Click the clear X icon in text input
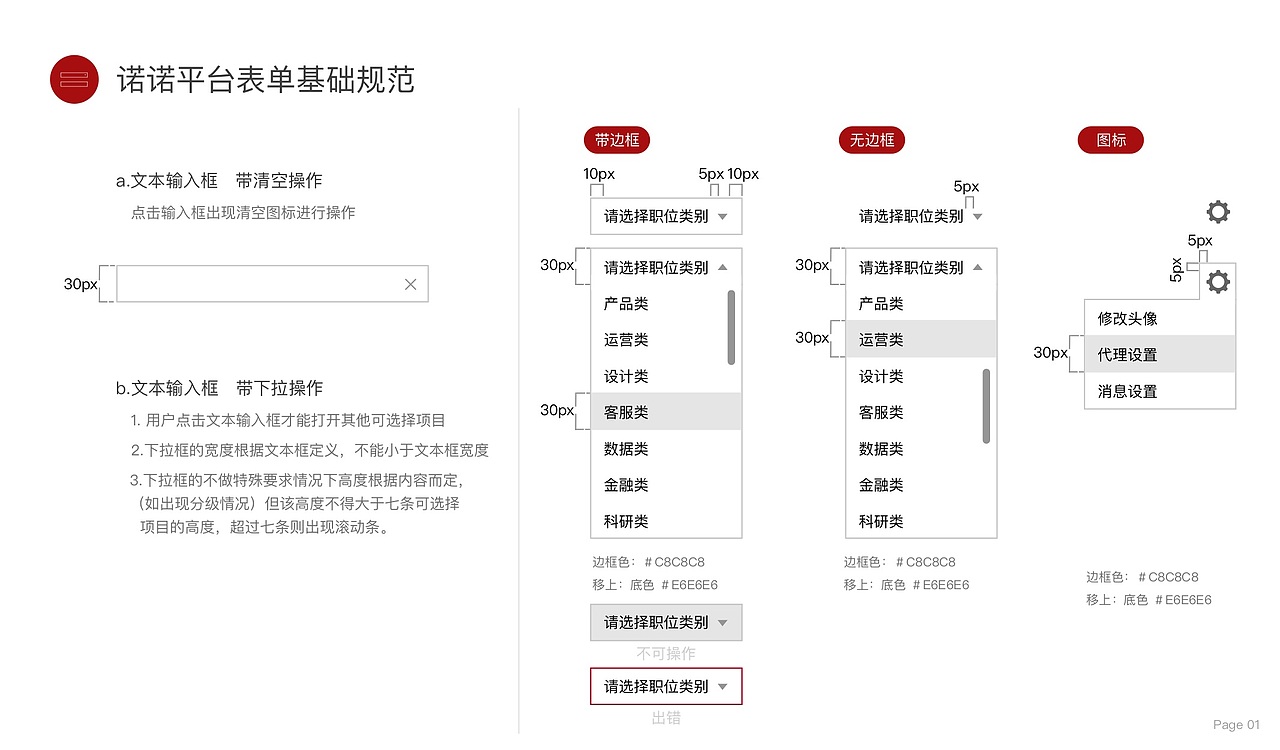This screenshot has width=1280, height=750. pyautogui.click(x=410, y=284)
